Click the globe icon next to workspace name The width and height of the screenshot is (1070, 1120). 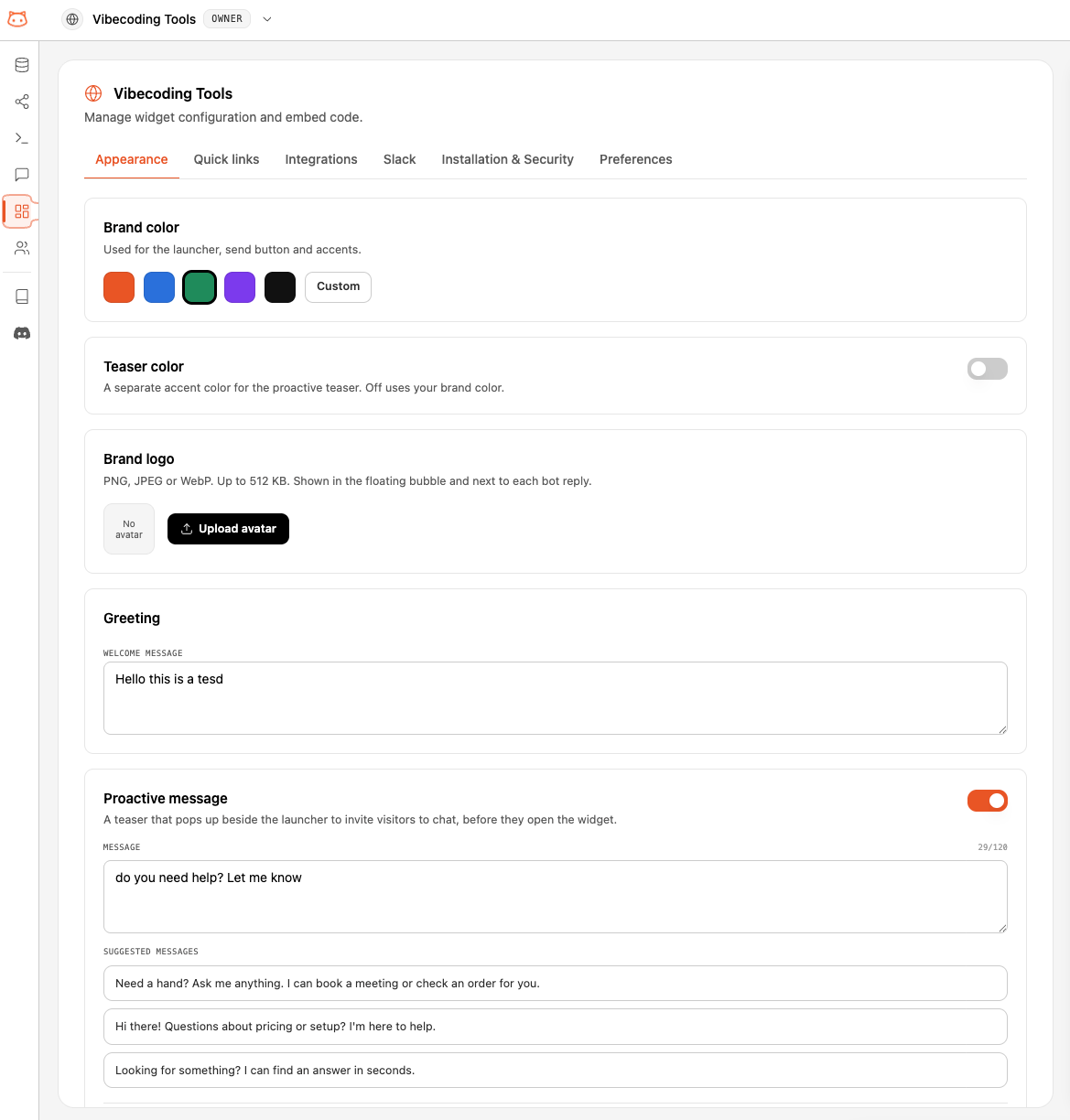coord(72,19)
